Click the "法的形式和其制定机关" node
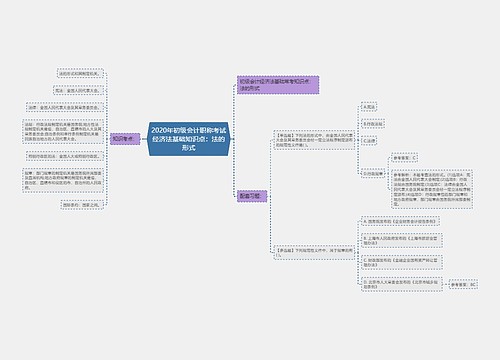 (80, 73)
